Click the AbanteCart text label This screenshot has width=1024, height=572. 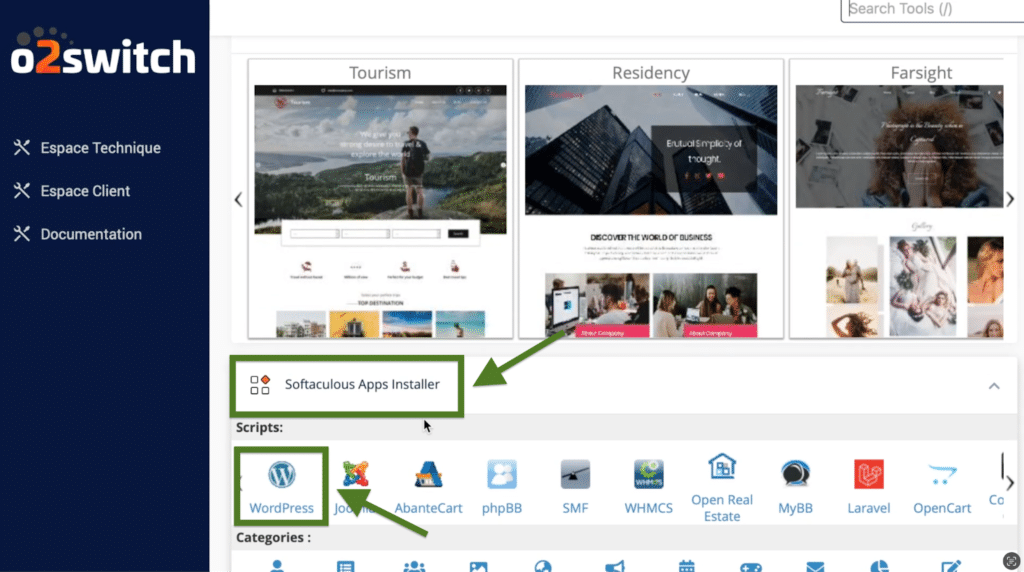pyautogui.click(x=428, y=507)
